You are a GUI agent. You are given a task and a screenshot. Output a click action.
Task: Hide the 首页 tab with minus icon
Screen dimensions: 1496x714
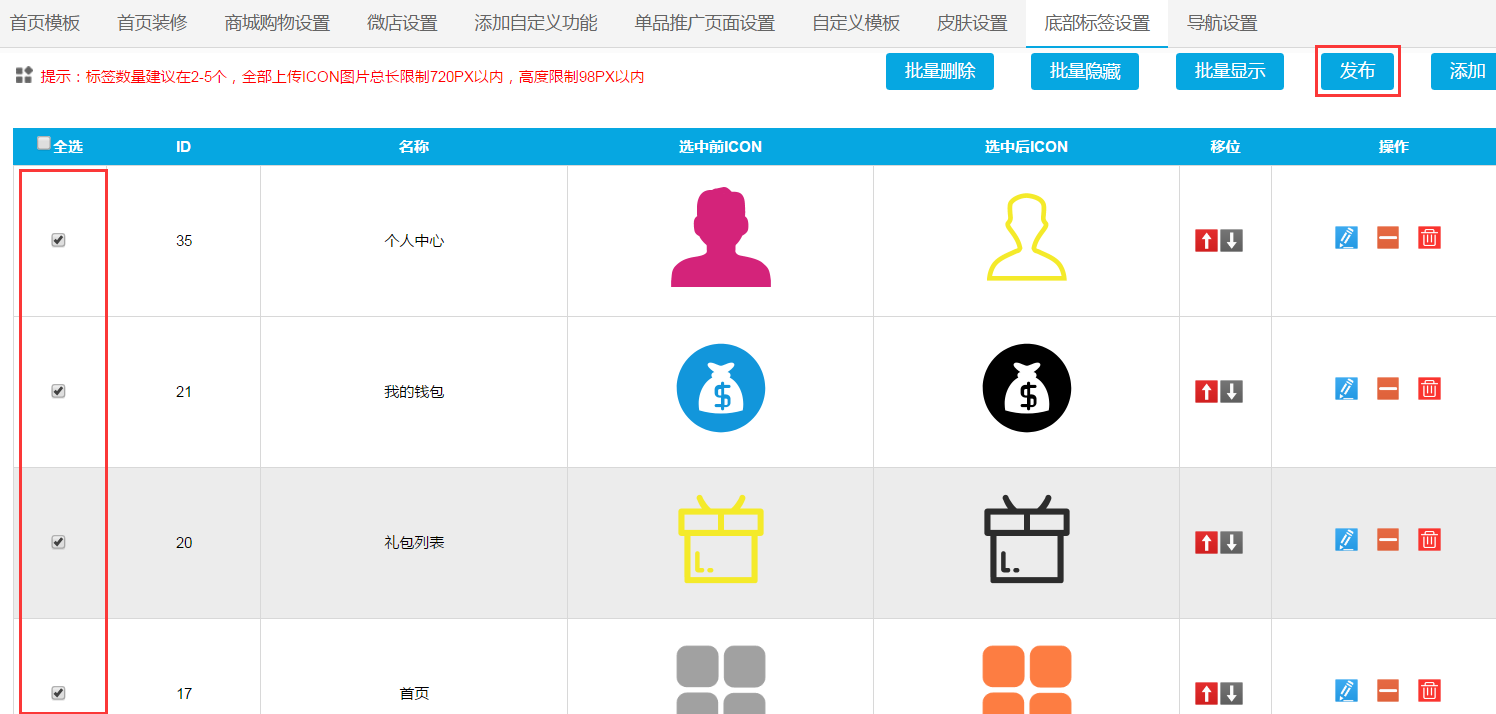click(x=1388, y=691)
